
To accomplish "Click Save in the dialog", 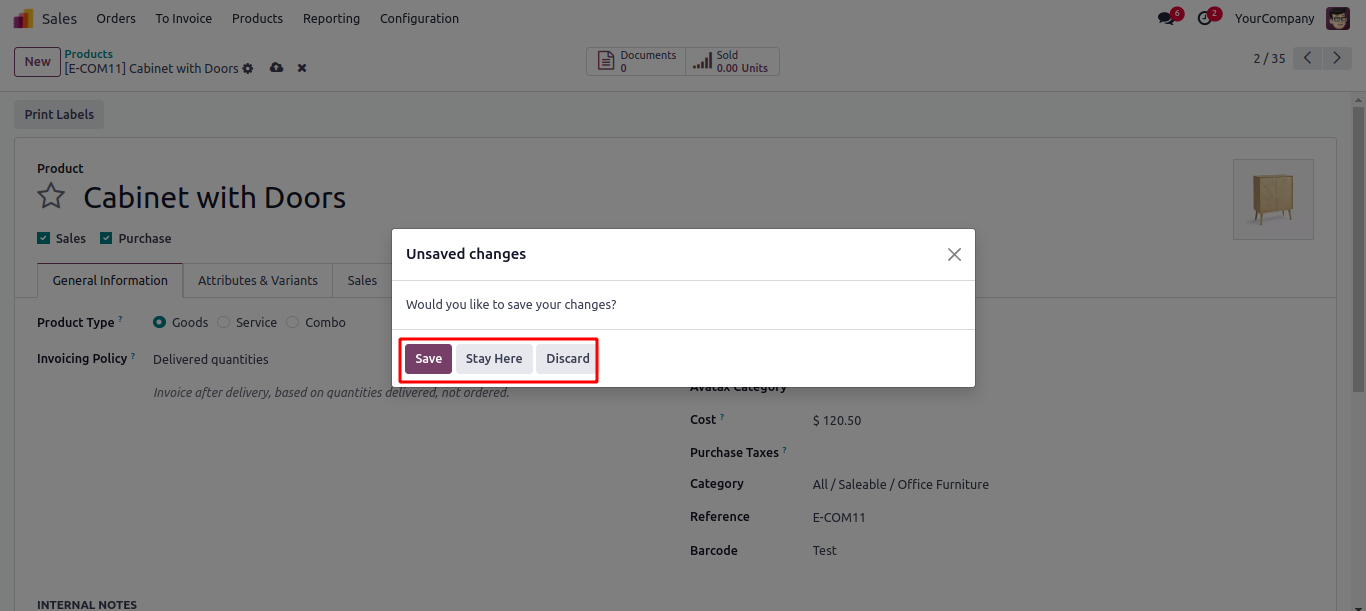I will (x=428, y=359).
